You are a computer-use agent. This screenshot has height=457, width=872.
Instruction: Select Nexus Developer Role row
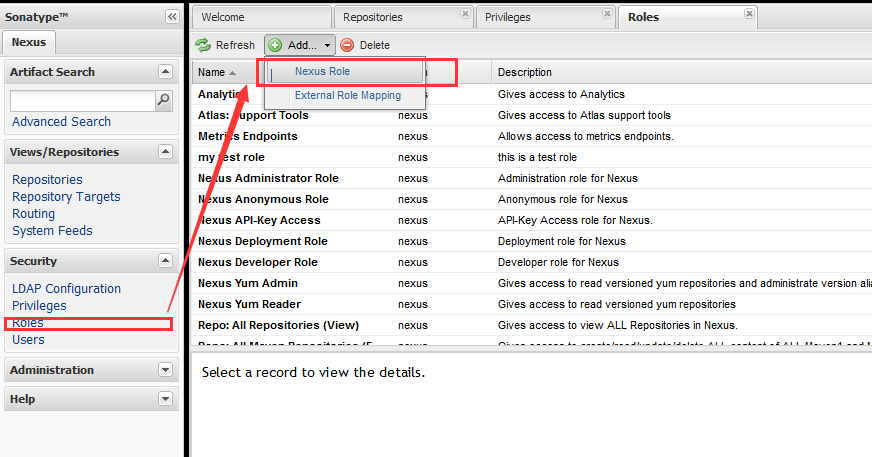click(x=531, y=262)
